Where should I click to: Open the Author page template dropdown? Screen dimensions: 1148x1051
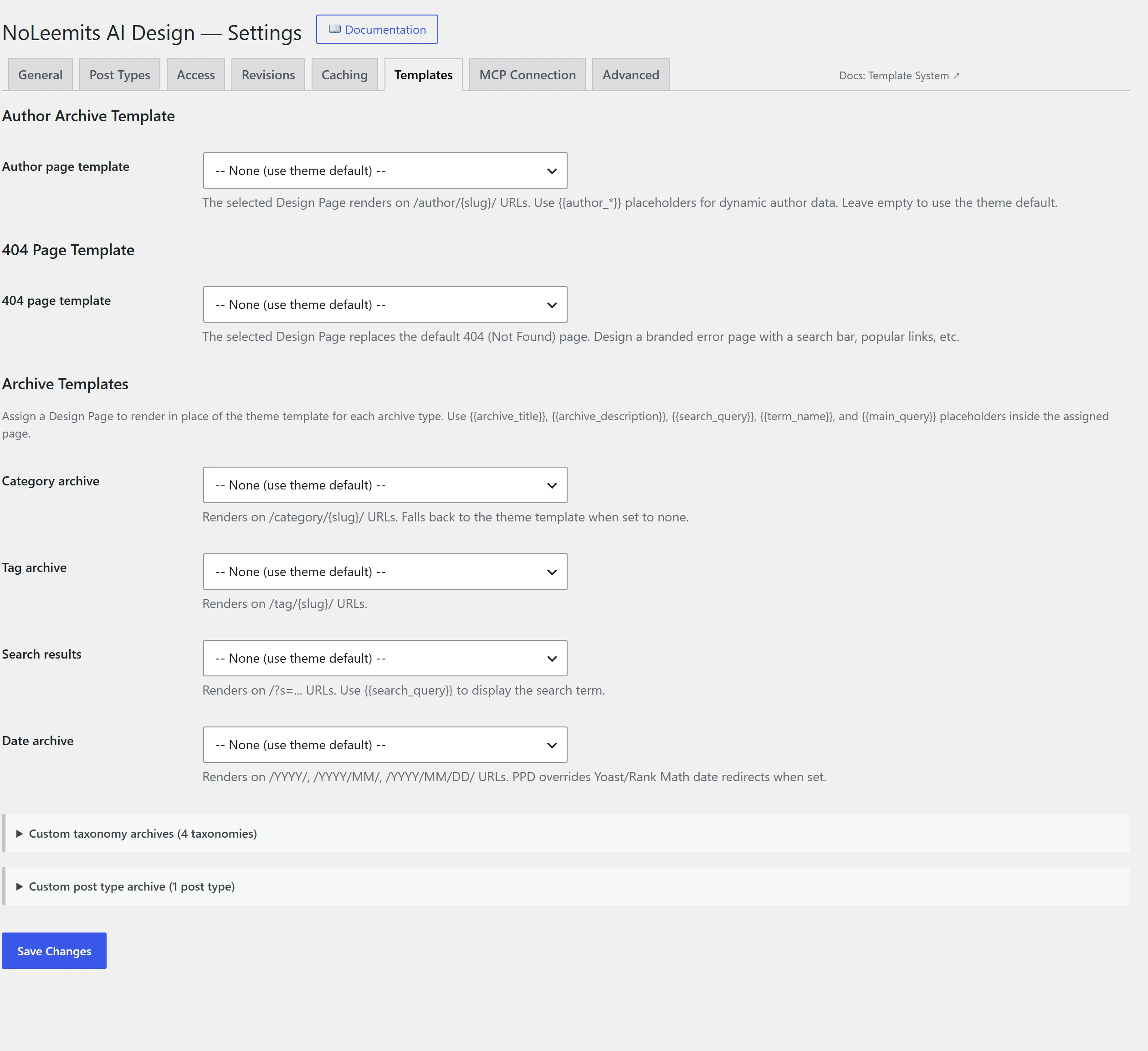385,170
